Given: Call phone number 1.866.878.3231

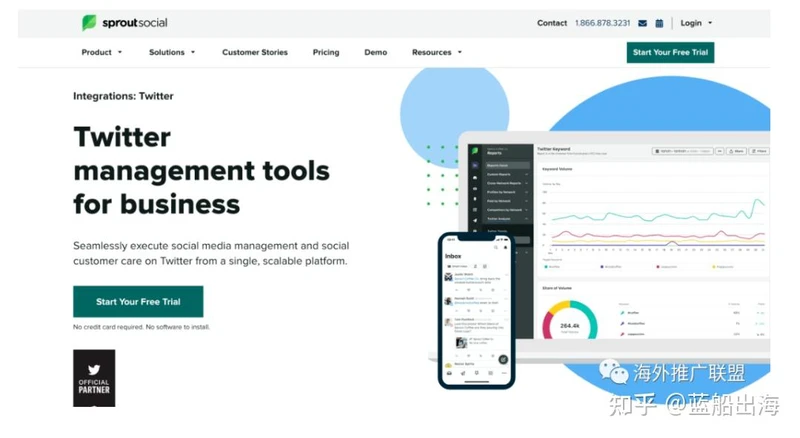Looking at the screenshot, I should [602, 23].
